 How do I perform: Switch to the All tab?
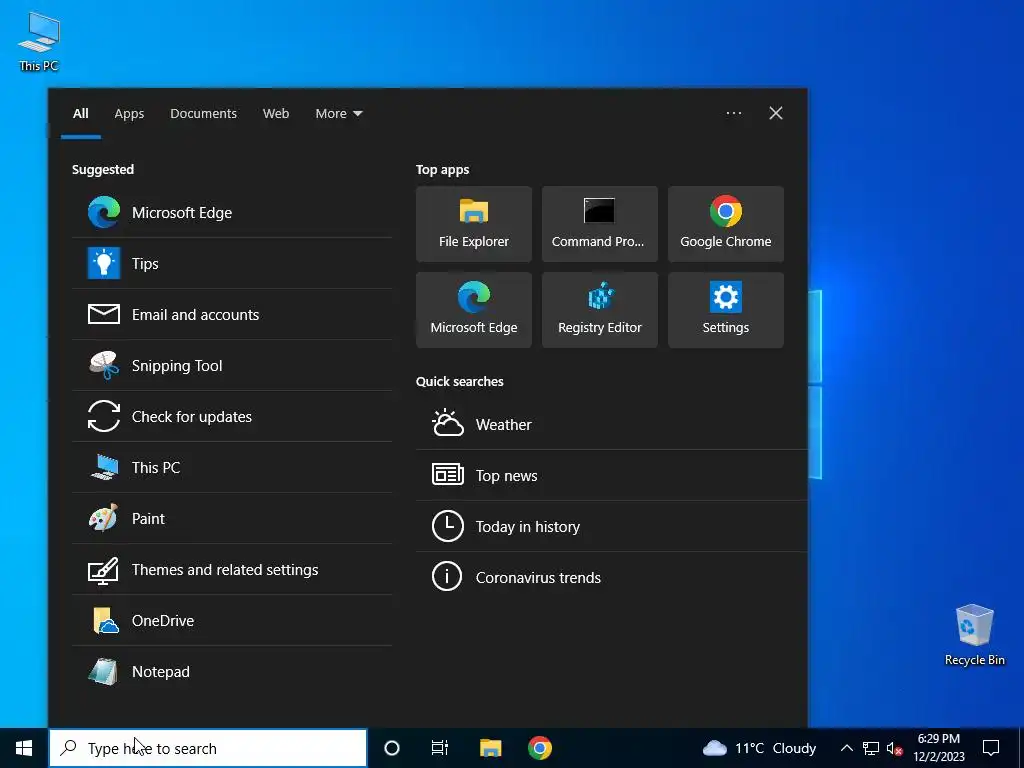click(x=80, y=113)
